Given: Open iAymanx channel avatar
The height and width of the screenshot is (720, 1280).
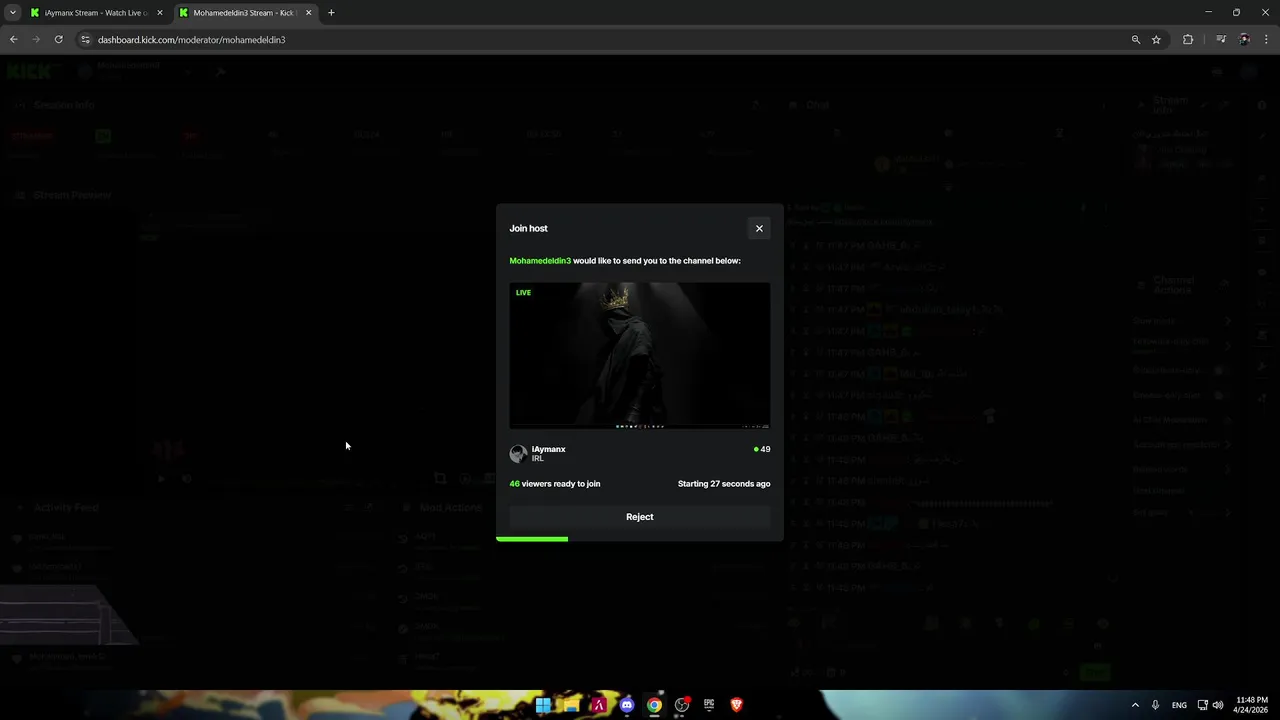Looking at the screenshot, I should 518,453.
